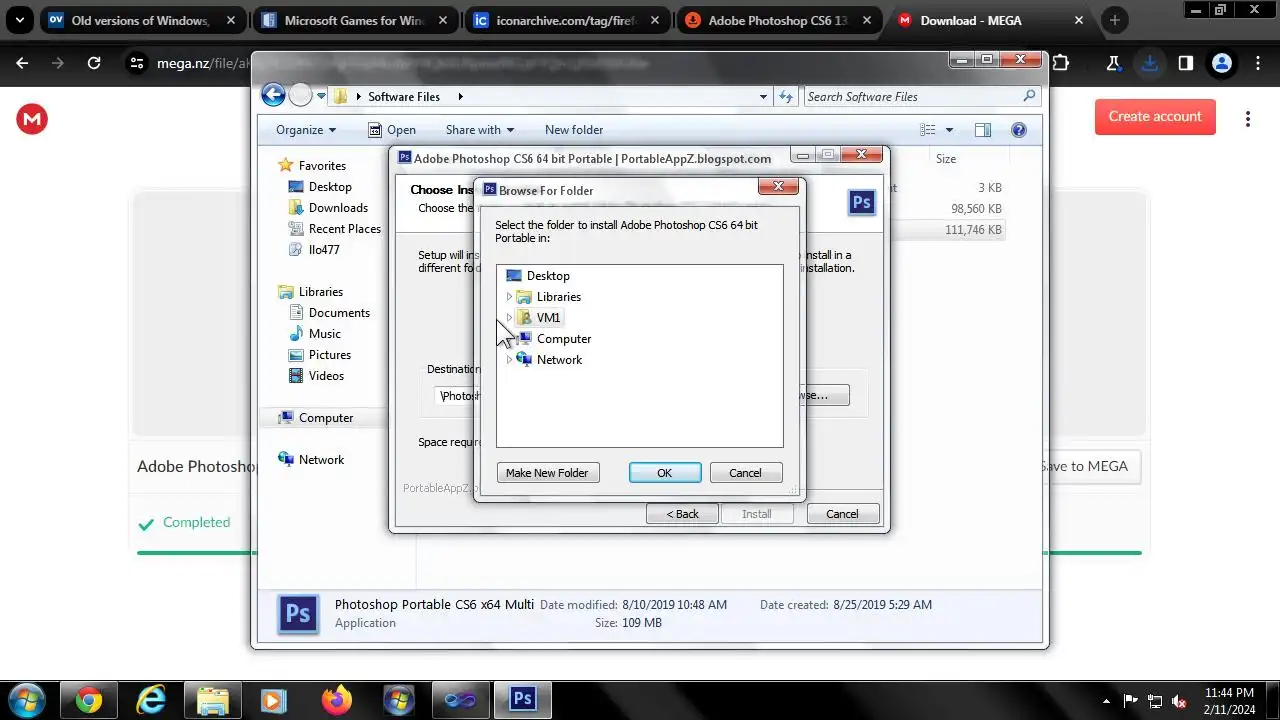Click the browser back arrow

click(x=22, y=63)
